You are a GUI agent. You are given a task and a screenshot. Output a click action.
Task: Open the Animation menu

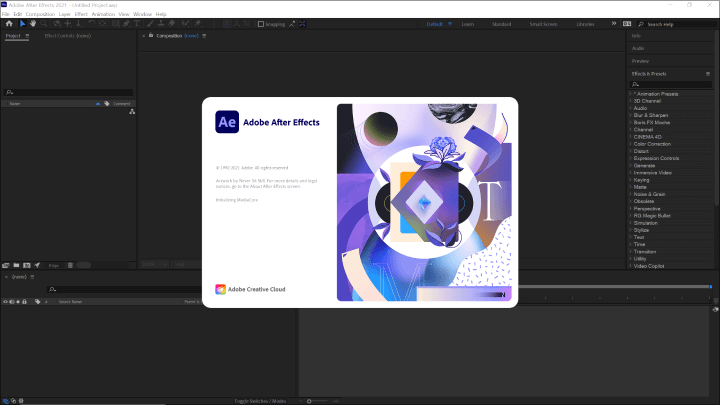[103, 14]
